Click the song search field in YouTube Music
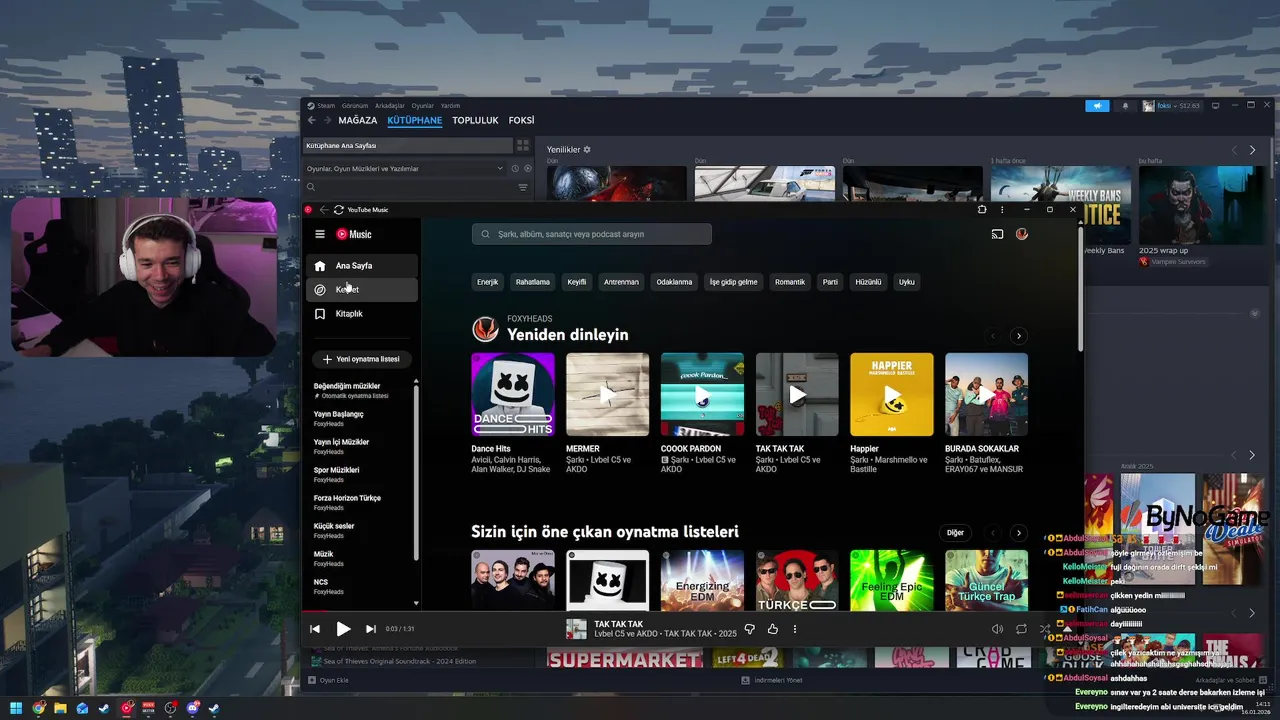This screenshot has height=720, width=1280. (592, 234)
